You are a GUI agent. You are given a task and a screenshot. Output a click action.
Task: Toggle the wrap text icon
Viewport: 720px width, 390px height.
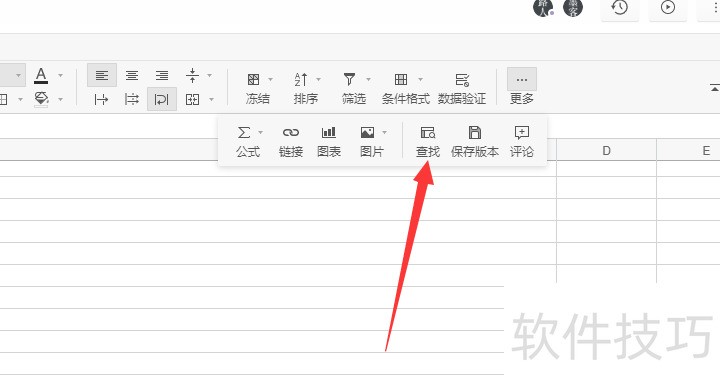[162, 99]
